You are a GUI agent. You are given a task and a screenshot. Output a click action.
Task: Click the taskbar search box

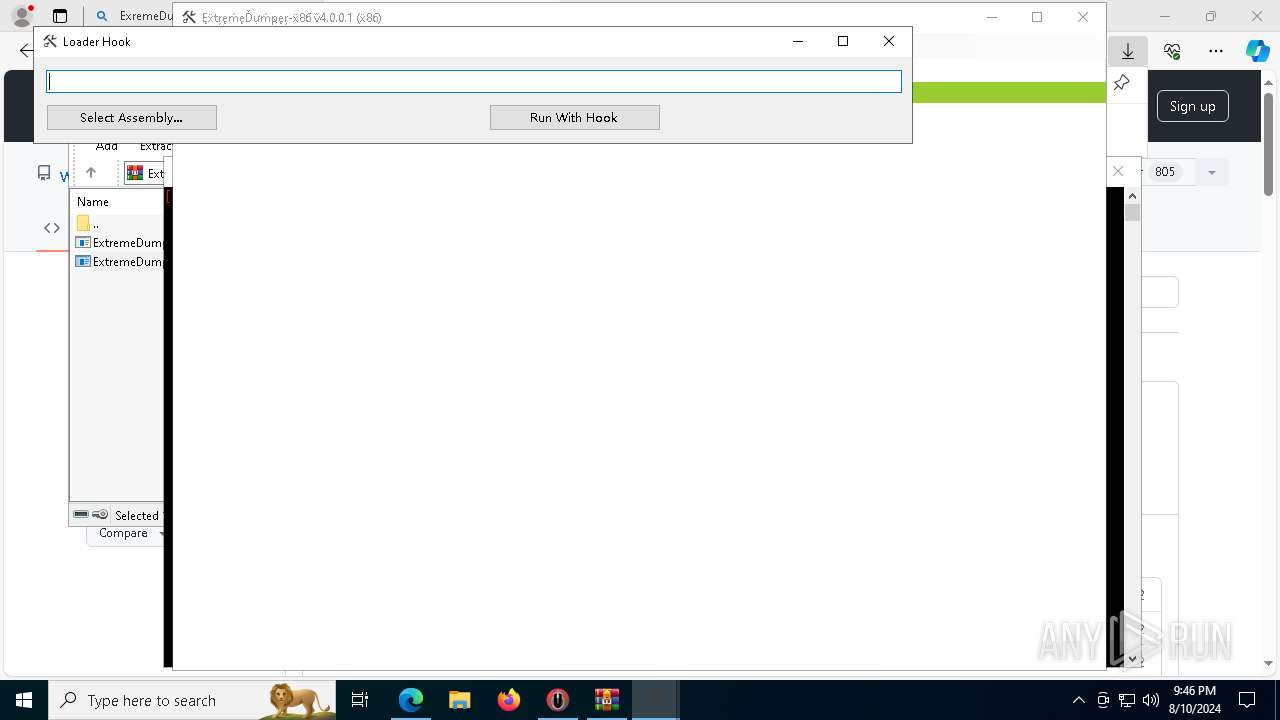pos(192,700)
